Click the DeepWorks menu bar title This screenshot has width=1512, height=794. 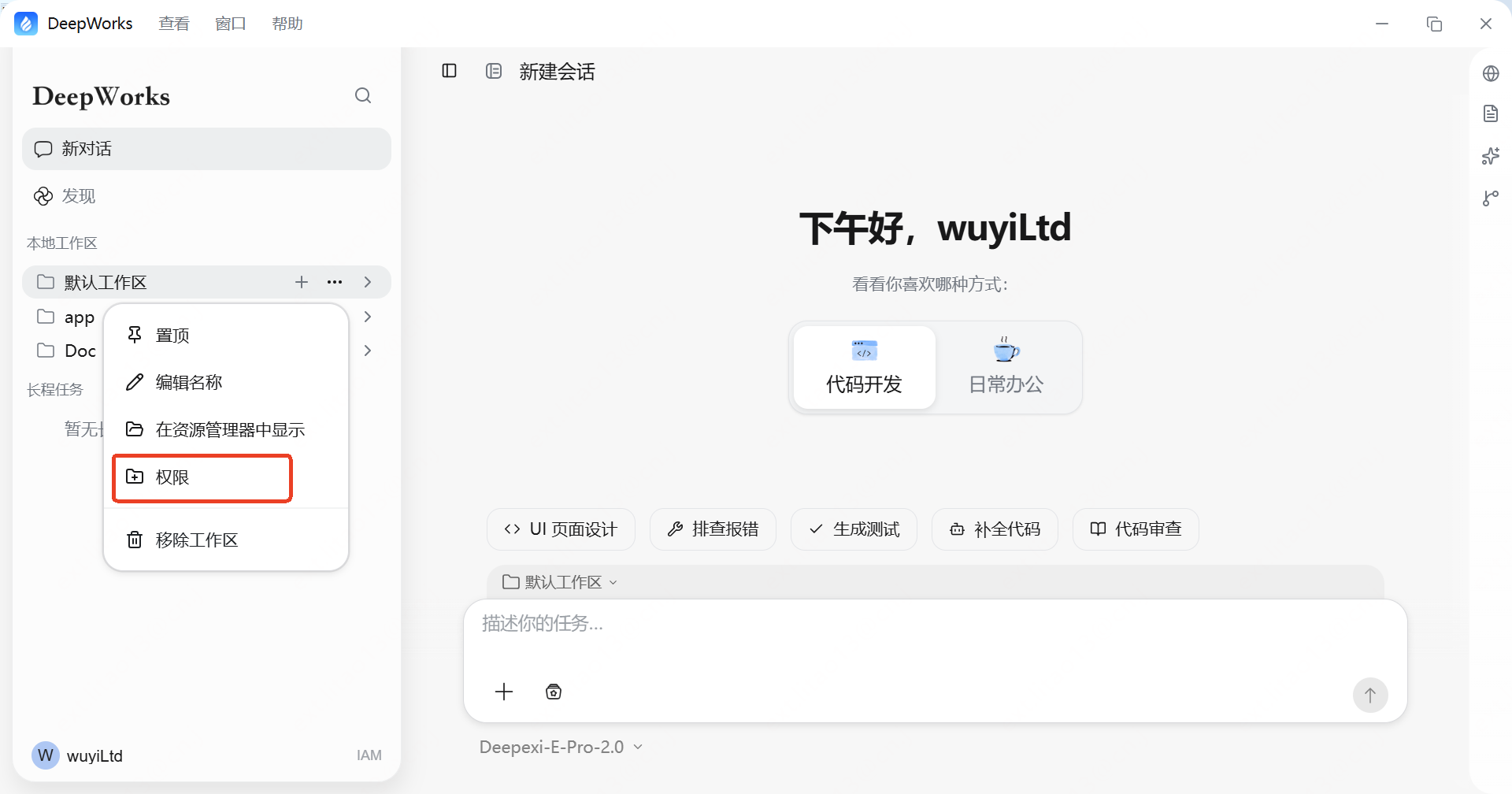[x=90, y=24]
